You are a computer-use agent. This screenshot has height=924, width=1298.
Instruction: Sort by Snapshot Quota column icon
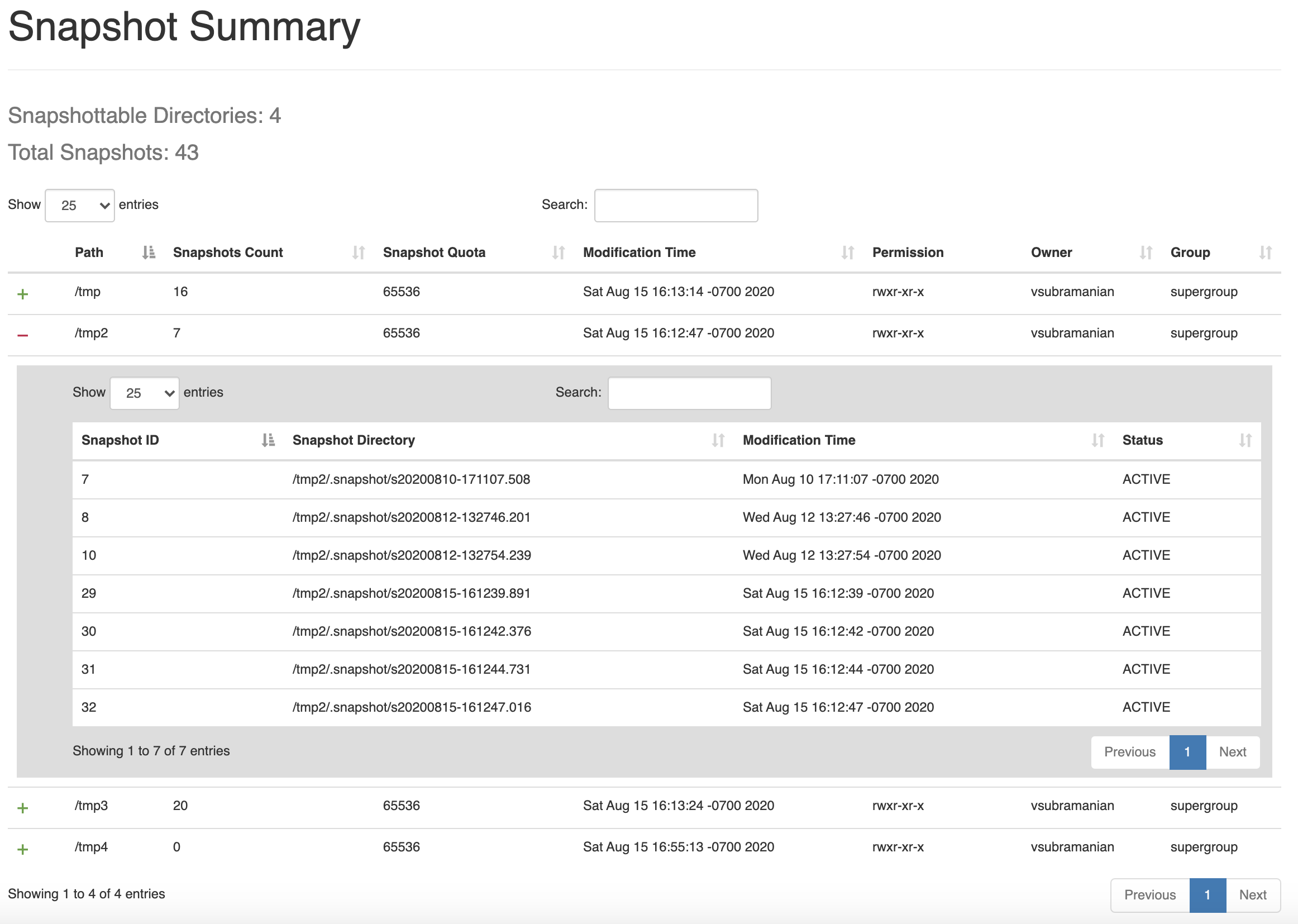coord(558,253)
